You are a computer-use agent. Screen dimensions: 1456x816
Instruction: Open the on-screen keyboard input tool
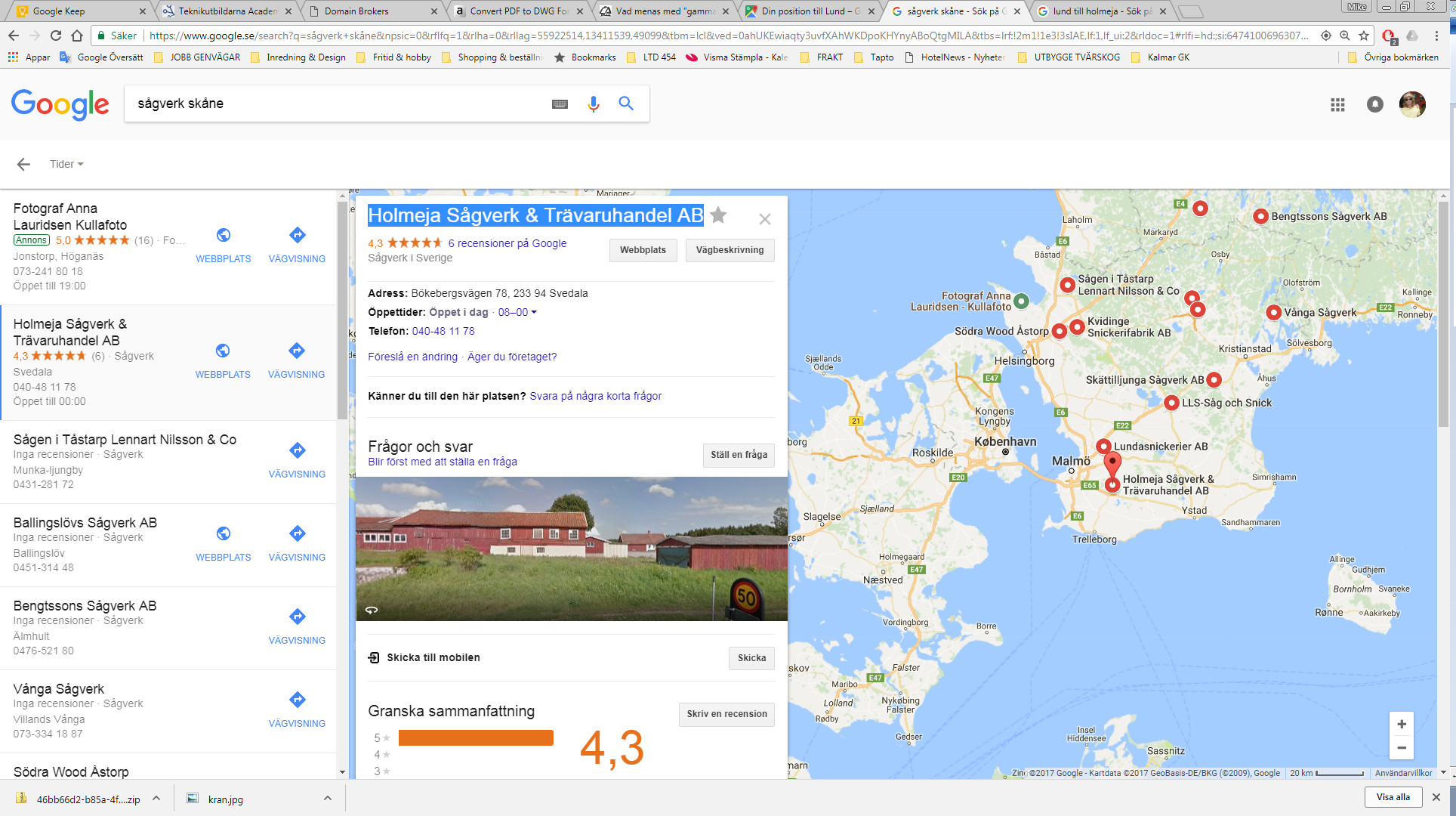coord(560,104)
